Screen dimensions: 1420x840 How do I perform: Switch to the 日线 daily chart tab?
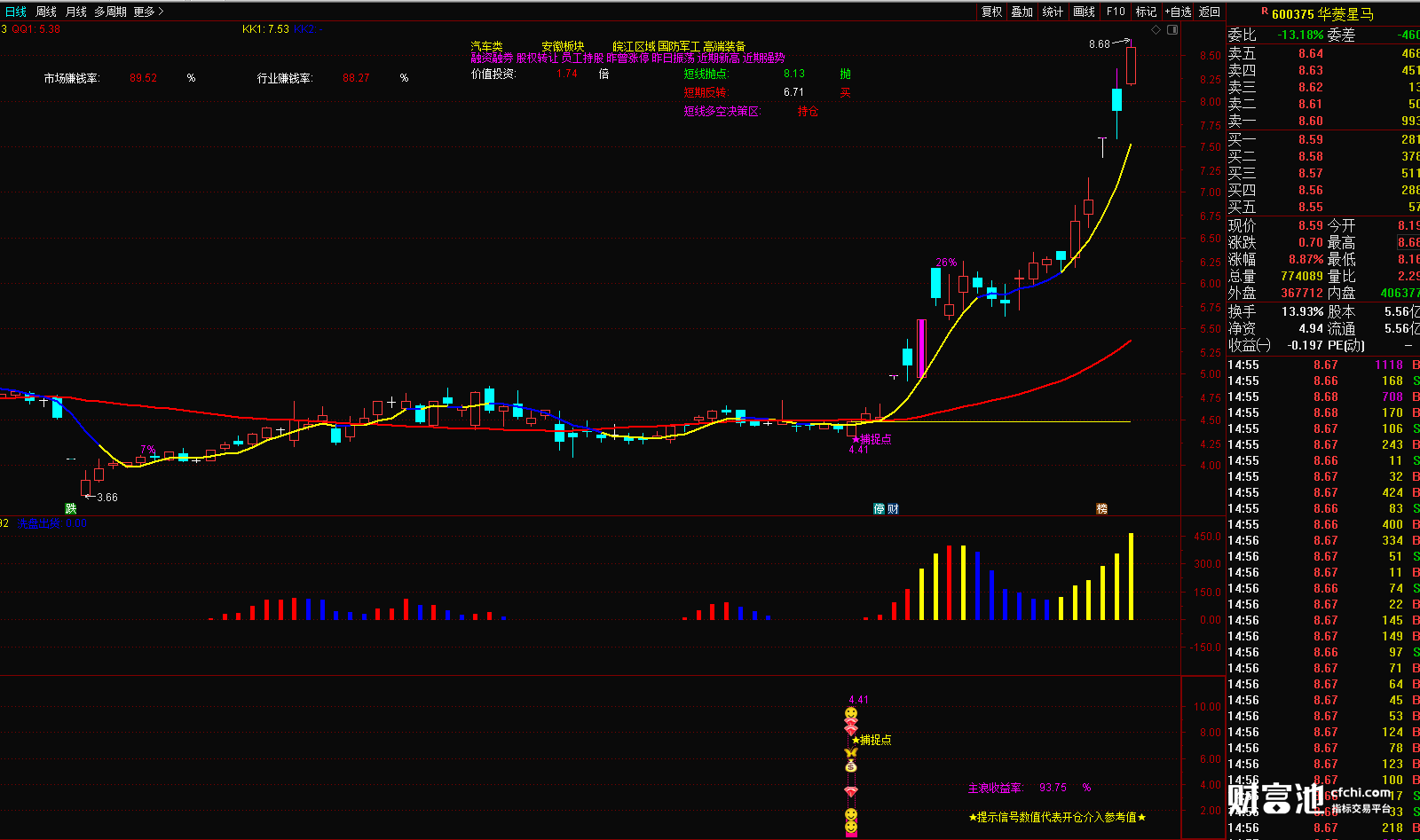(16, 12)
